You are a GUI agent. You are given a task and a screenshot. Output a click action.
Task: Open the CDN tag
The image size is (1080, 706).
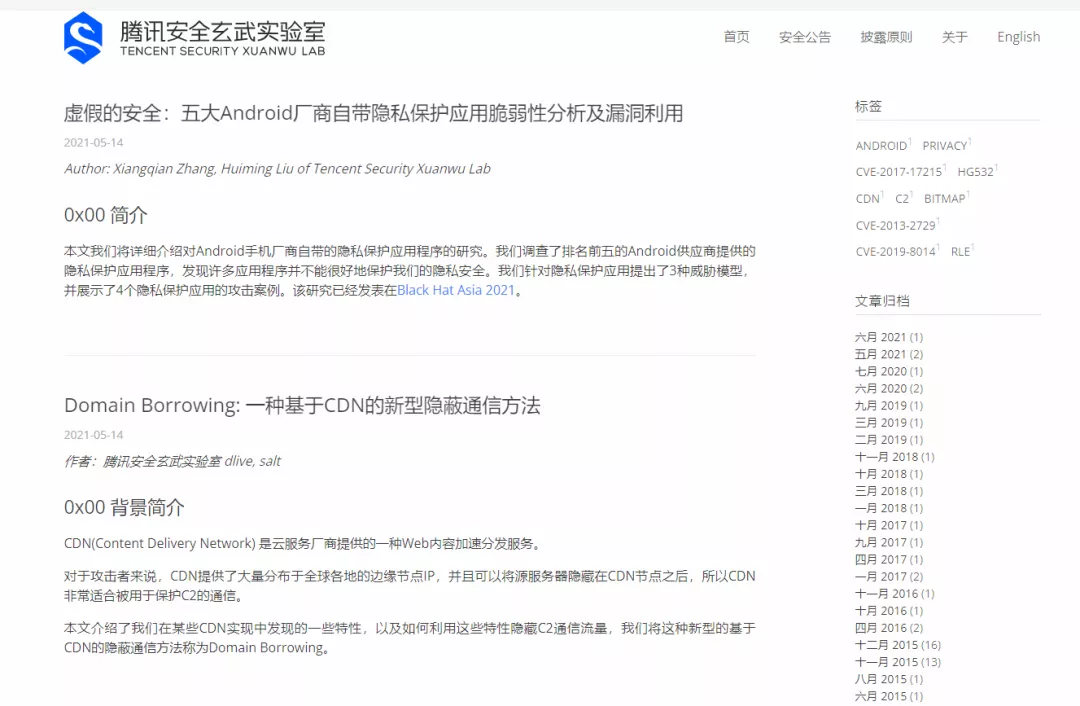pos(866,198)
